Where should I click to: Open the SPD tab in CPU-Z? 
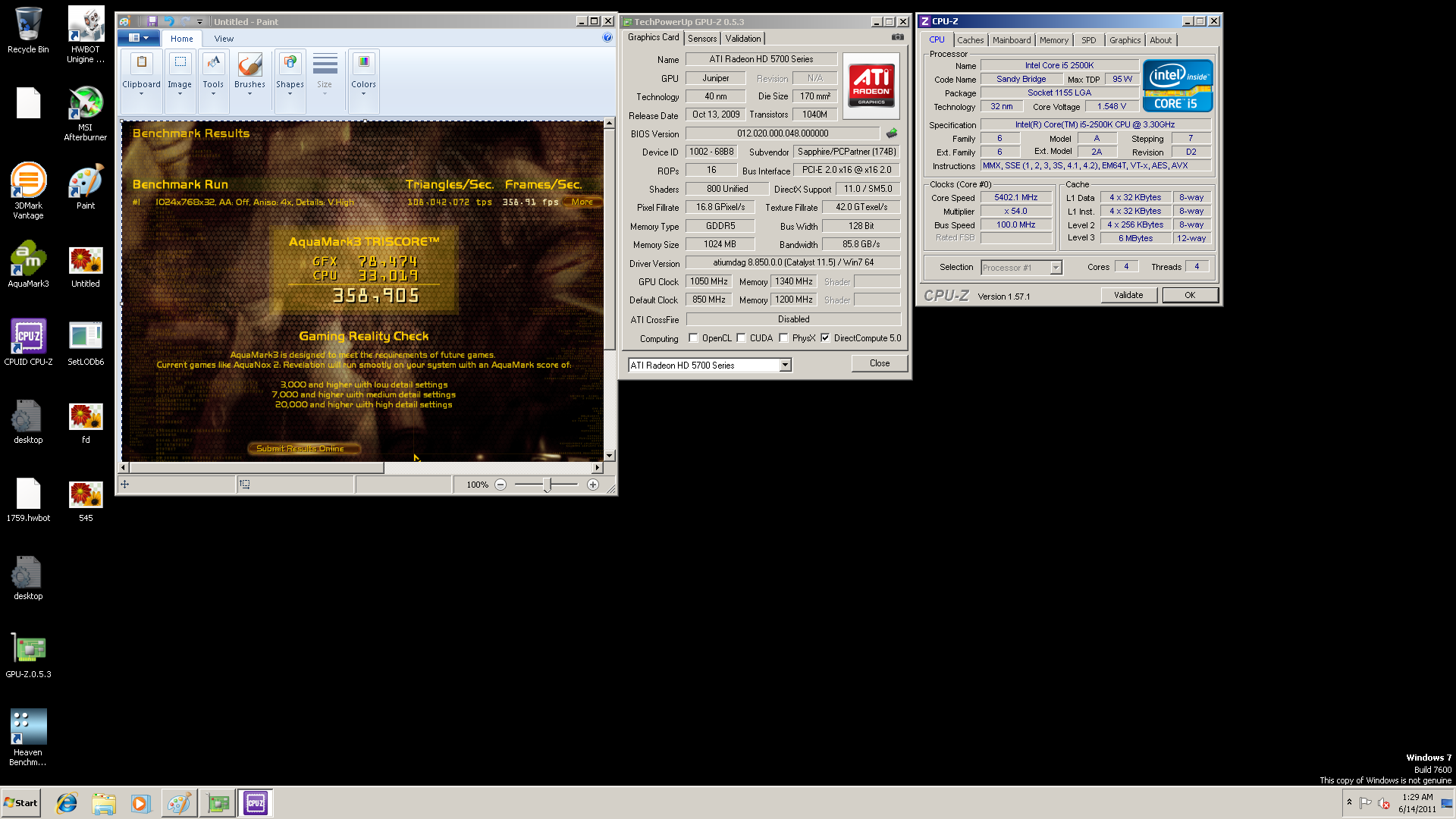(1088, 40)
